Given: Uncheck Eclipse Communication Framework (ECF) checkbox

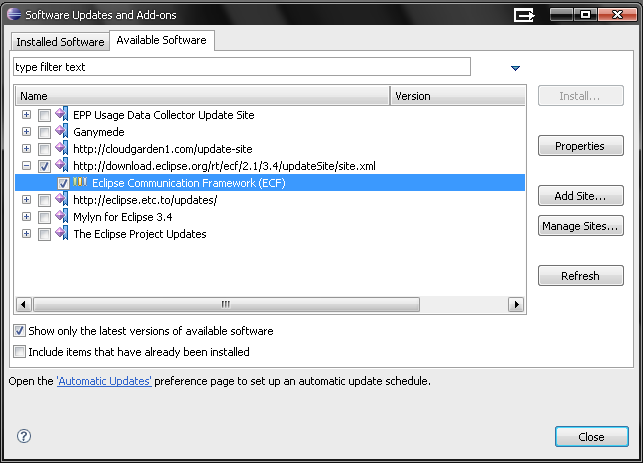Looking at the screenshot, I should 63,183.
